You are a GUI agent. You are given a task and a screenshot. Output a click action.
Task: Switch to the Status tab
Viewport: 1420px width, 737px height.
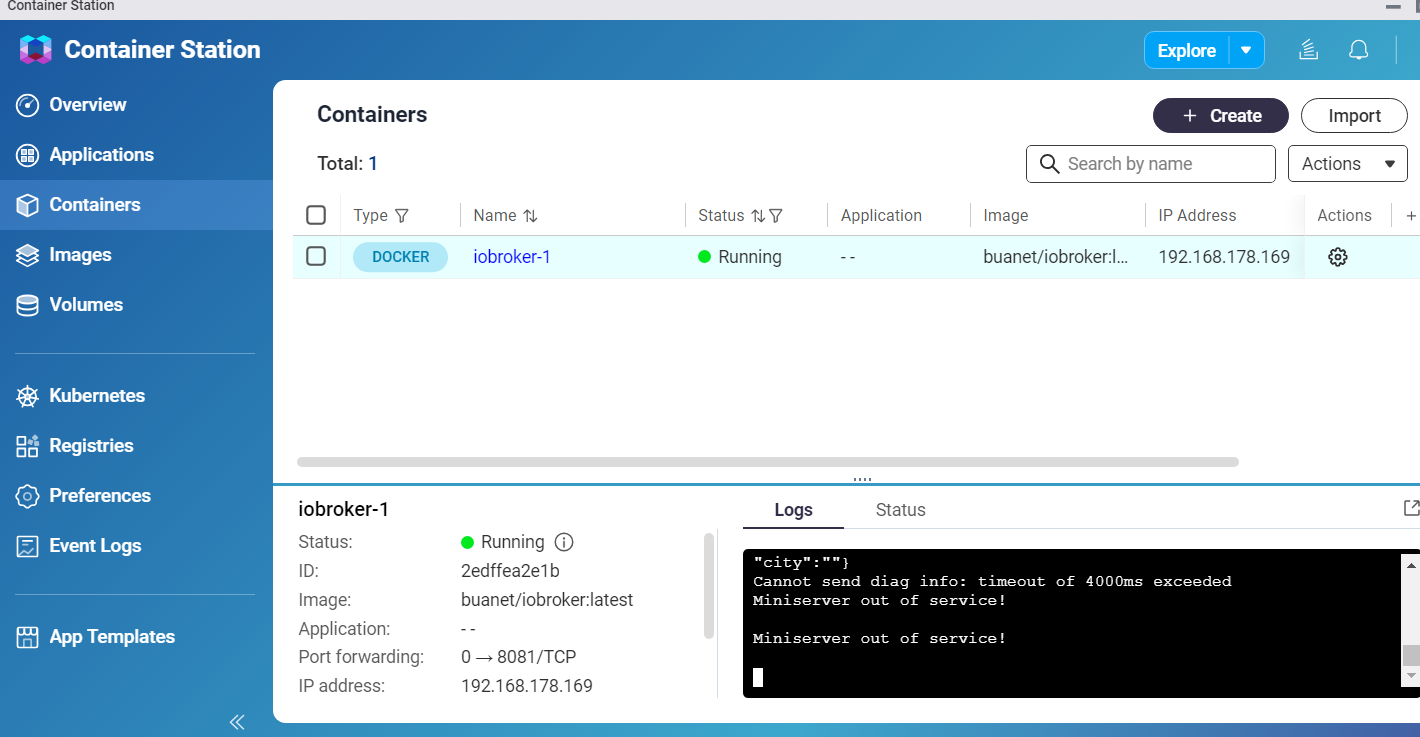coord(900,510)
